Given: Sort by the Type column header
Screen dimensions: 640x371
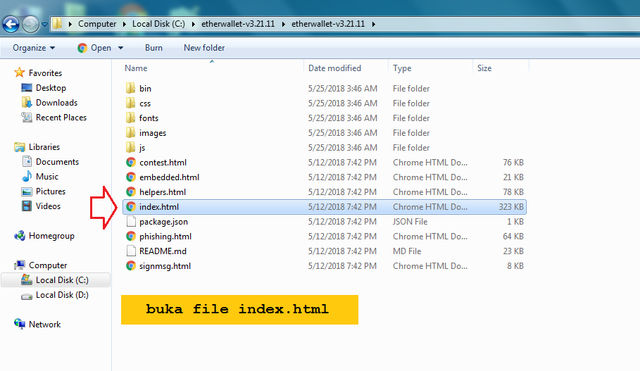Looking at the screenshot, I should coord(402,68).
